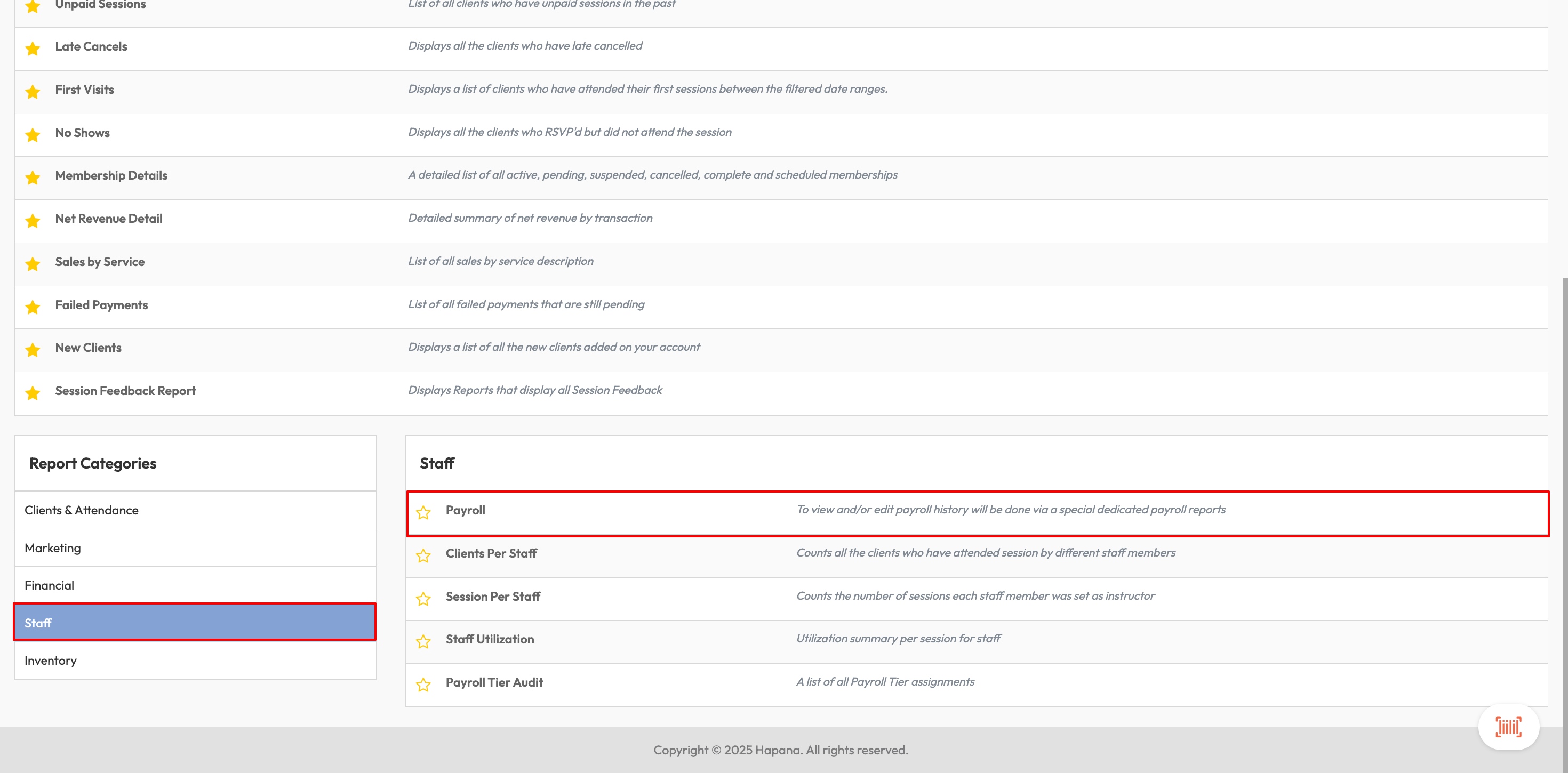This screenshot has width=1568, height=773.
Task: Favorite the Payroll report with its star
Action: click(423, 512)
